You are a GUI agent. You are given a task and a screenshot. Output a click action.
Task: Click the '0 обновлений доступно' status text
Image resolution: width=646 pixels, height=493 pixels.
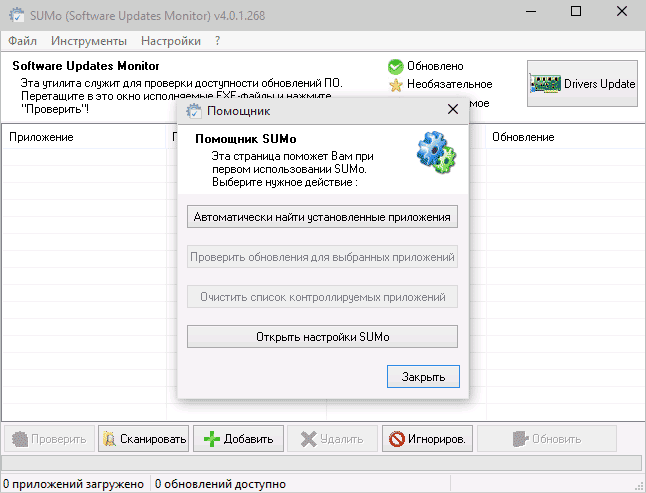click(x=220, y=484)
